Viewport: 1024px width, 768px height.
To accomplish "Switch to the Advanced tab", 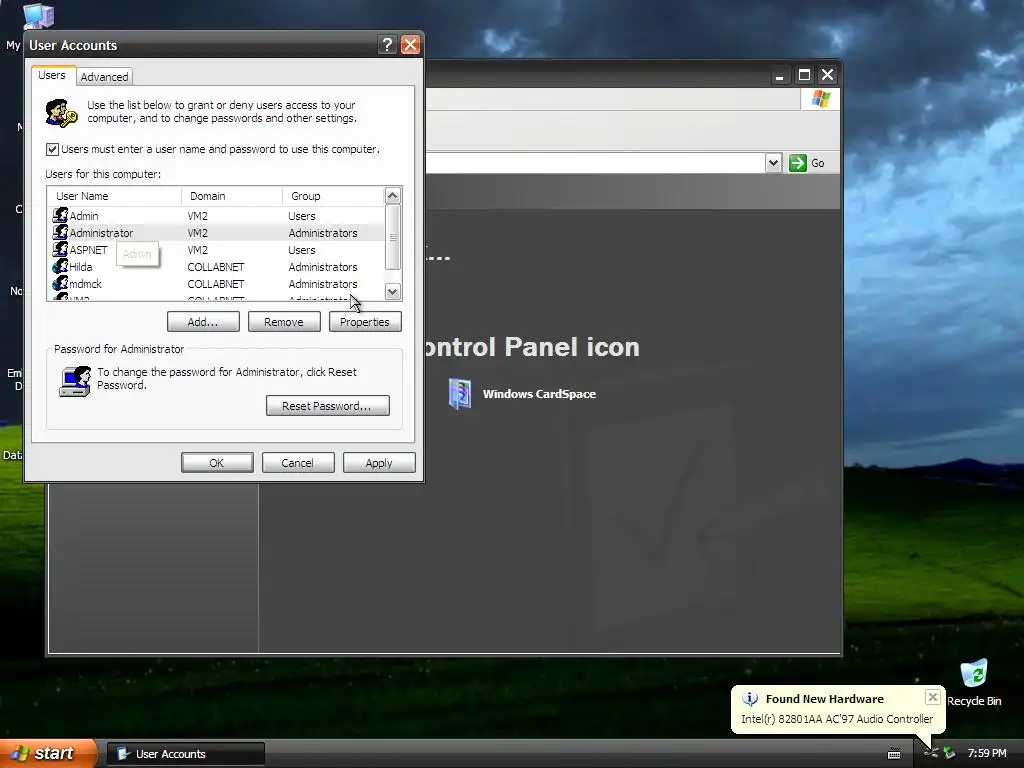I will [104, 76].
